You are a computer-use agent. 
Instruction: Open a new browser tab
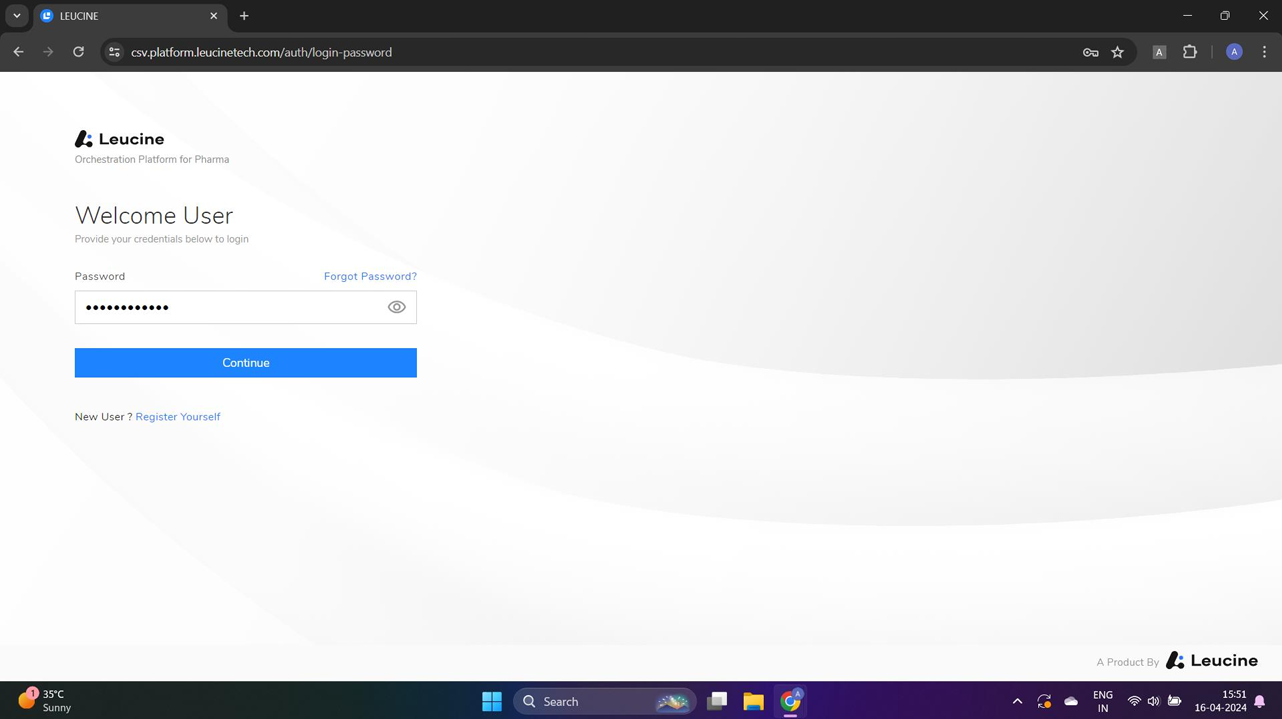tap(244, 16)
